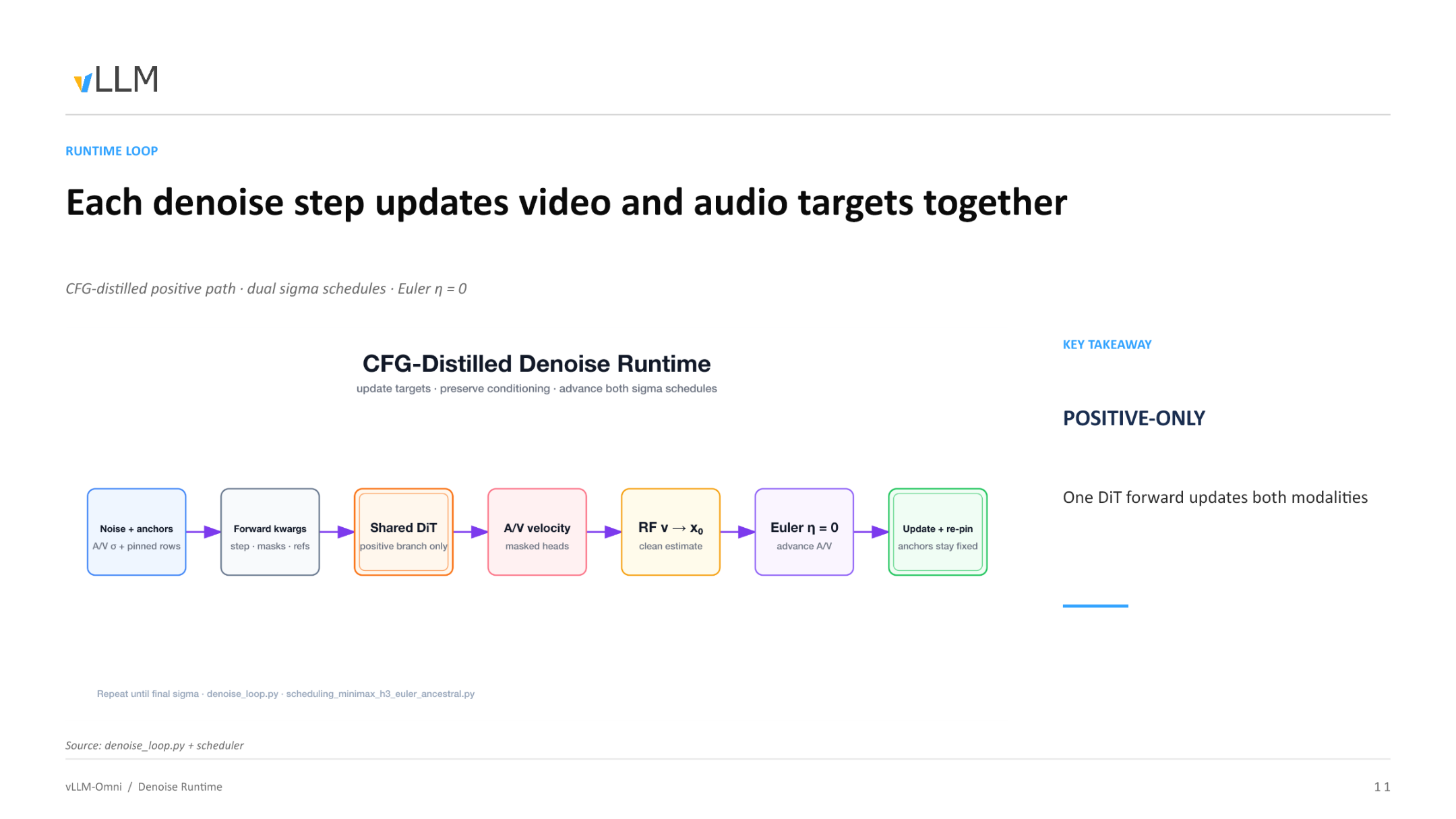Click the "vLLM-Omni / Denoise Runtime" footer
1456x819 pixels.
(144, 787)
